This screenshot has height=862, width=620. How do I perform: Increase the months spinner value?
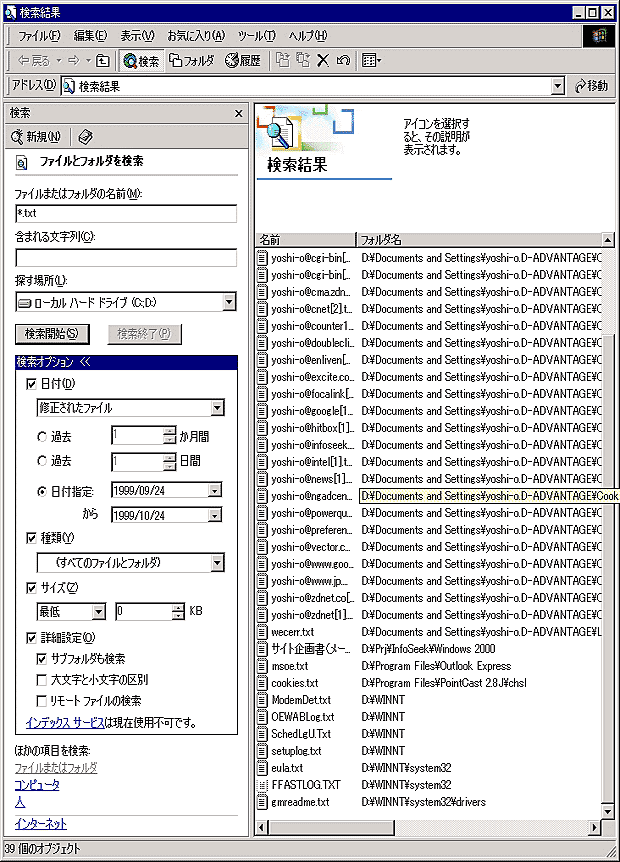170,431
